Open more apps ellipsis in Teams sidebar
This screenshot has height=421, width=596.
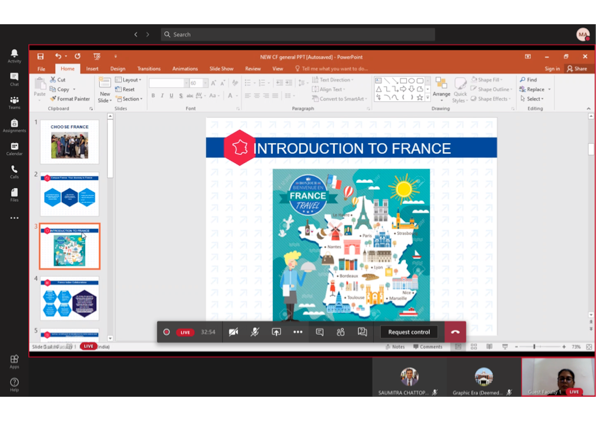[x=14, y=218]
